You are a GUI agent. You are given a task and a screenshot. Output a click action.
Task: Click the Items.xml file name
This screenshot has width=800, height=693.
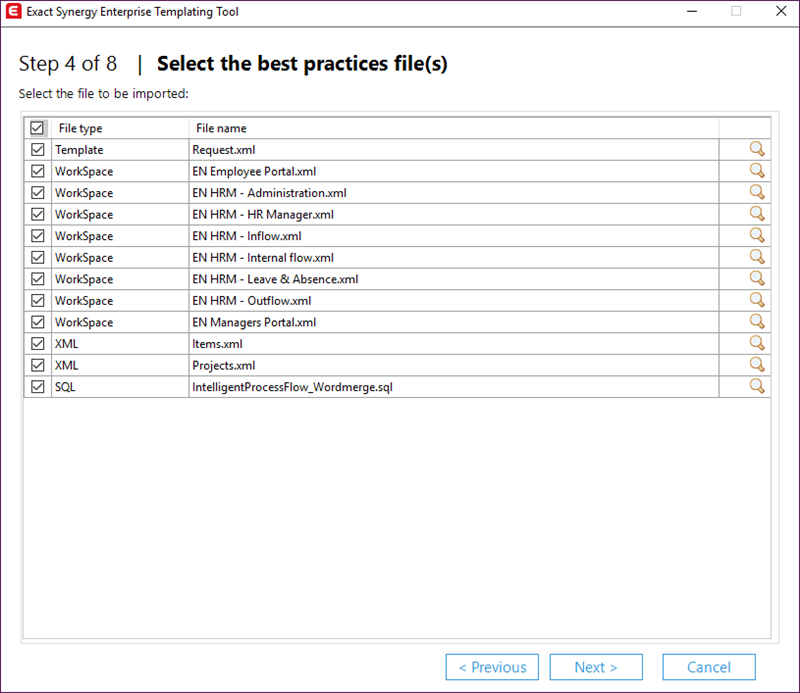pyautogui.click(x=454, y=343)
